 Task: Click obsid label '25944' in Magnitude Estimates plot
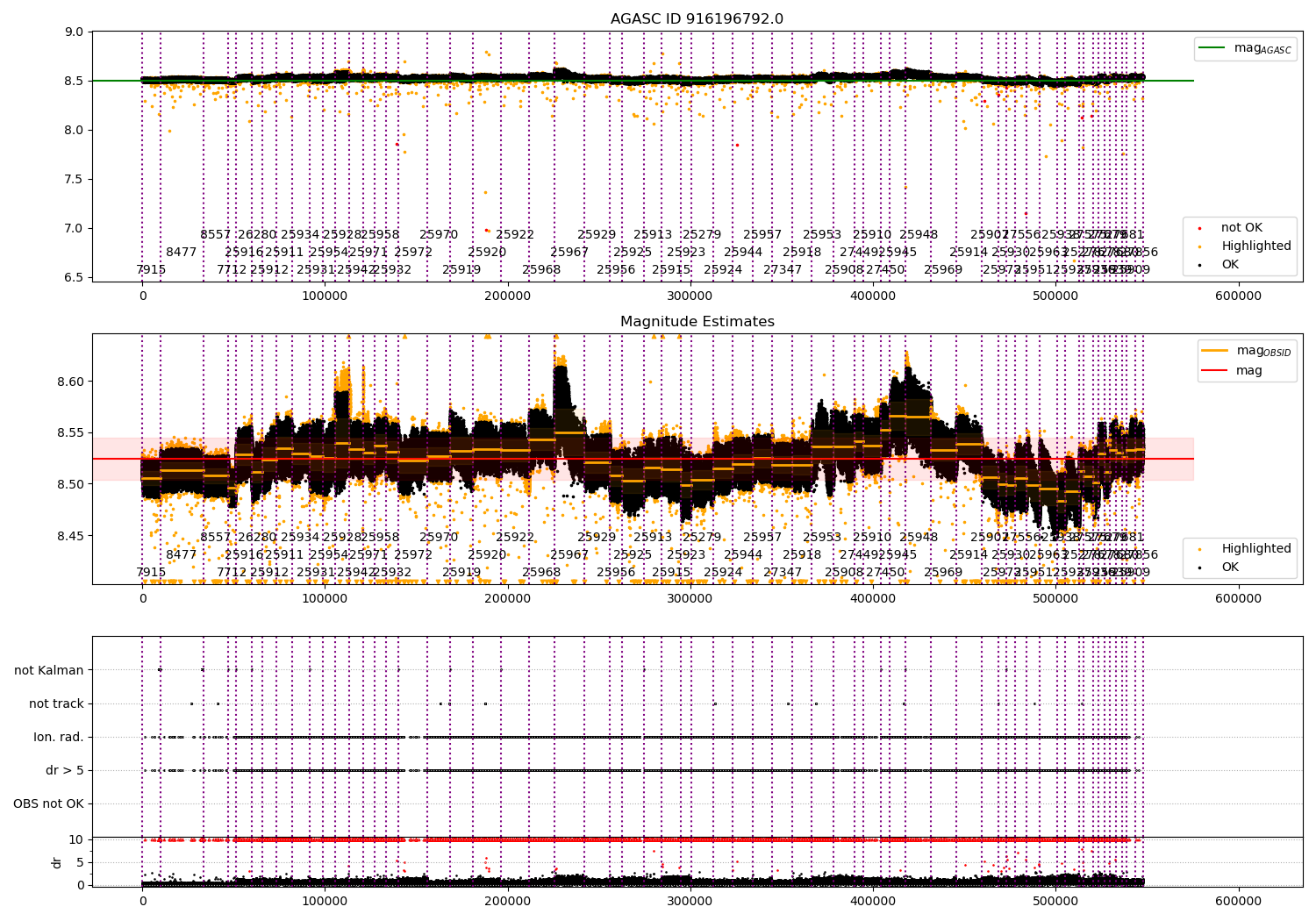743,555
